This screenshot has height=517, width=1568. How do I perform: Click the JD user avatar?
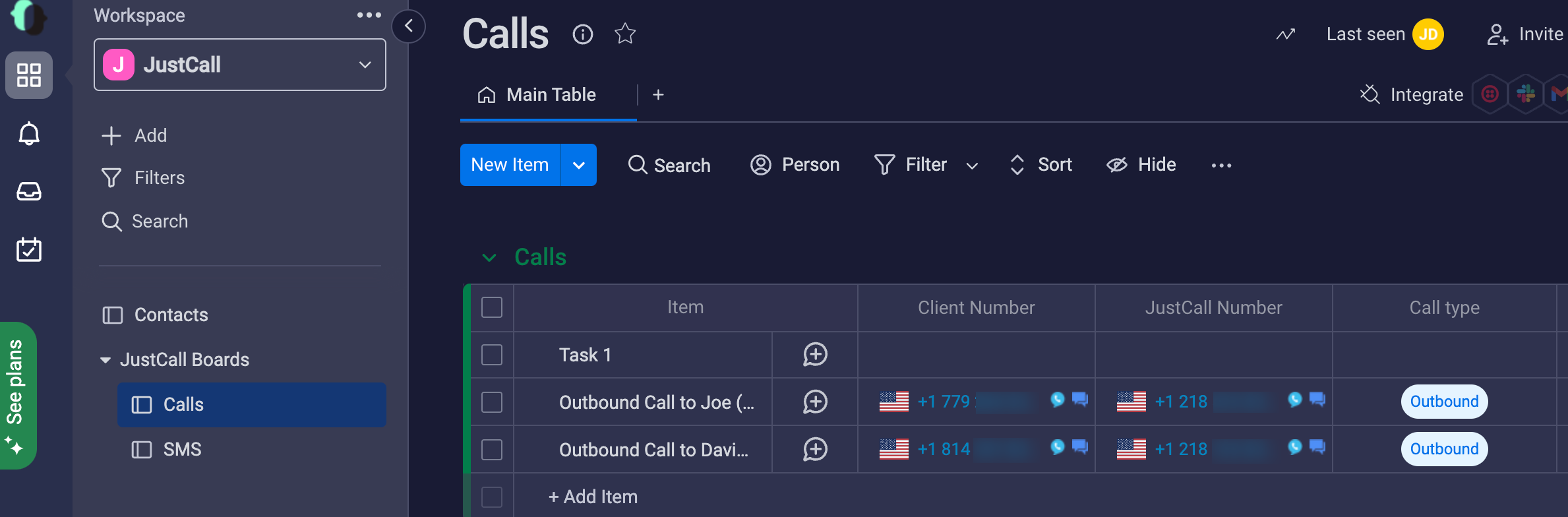[1428, 34]
